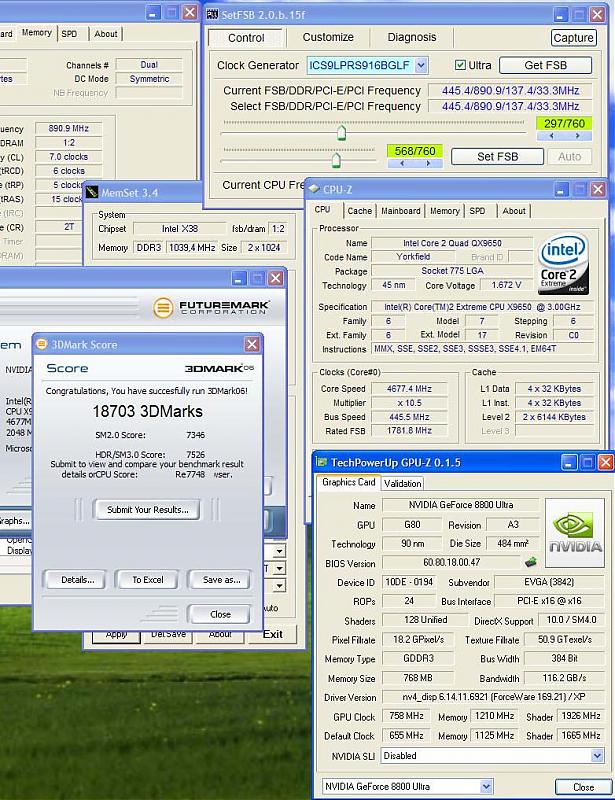This screenshot has width=615, height=800.
Task: Open the first dropdown arrow behind 3DMark Score
Action: coord(279,551)
